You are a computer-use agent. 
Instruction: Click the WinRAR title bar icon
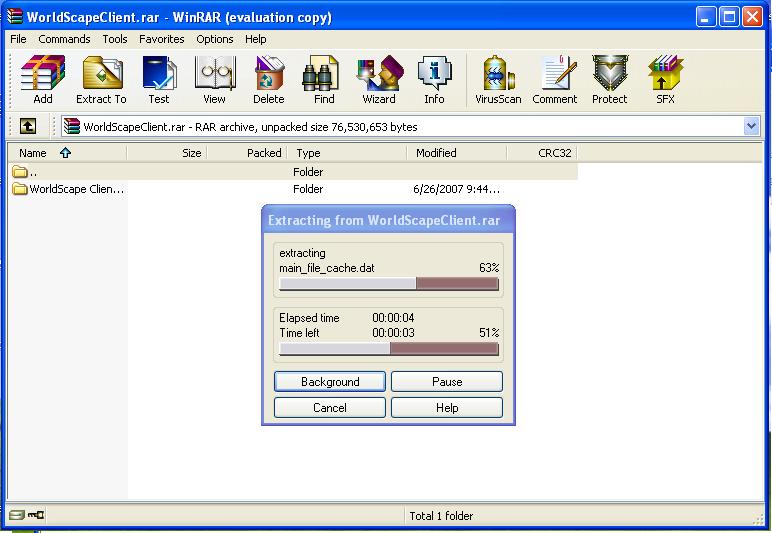coord(15,17)
